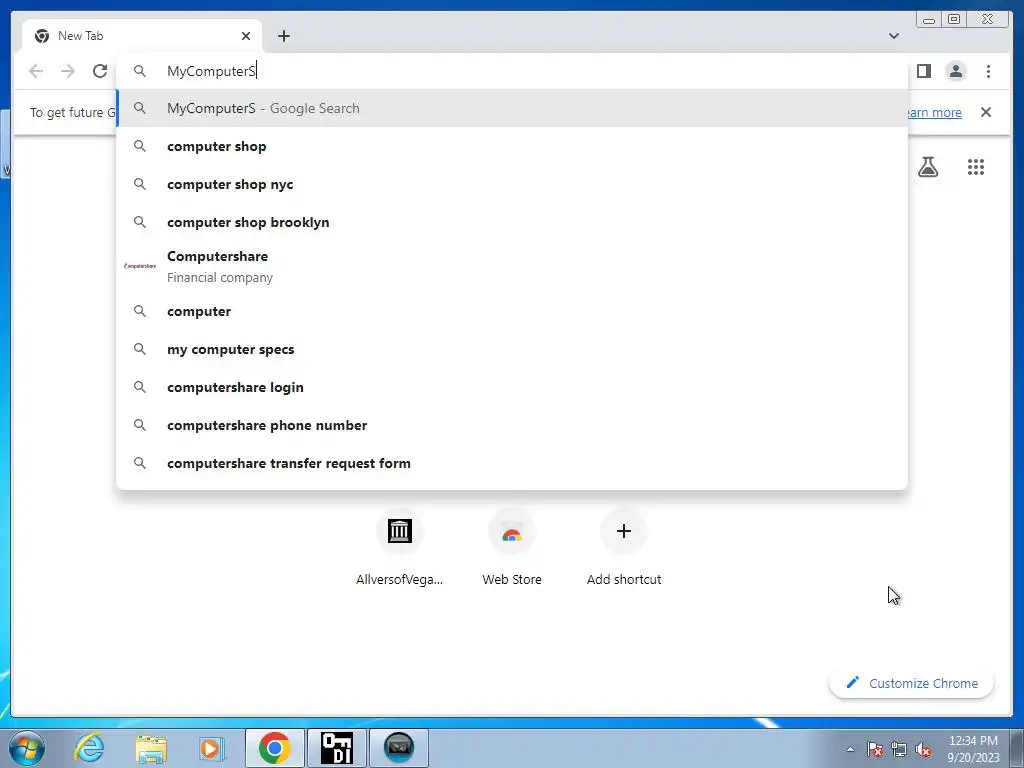This screenshot has width=1024, height=768.
Task: Choose 'computershare login' suggestion
Action: (x=513, y=387)
